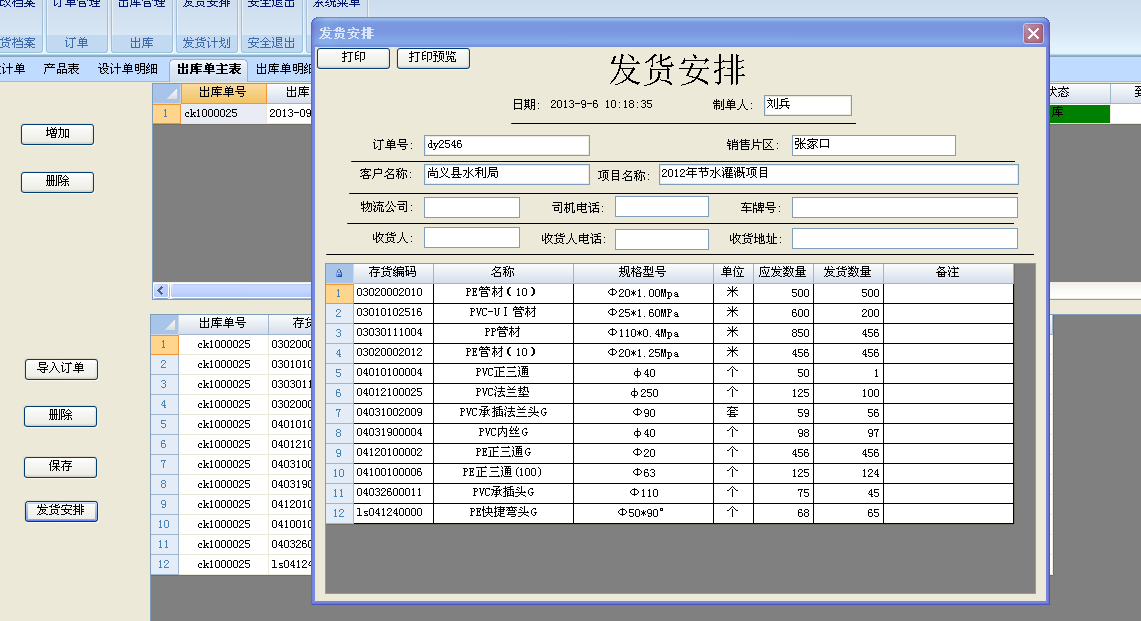Click the 订单号 field containing dy2546

tap(506, 145)
